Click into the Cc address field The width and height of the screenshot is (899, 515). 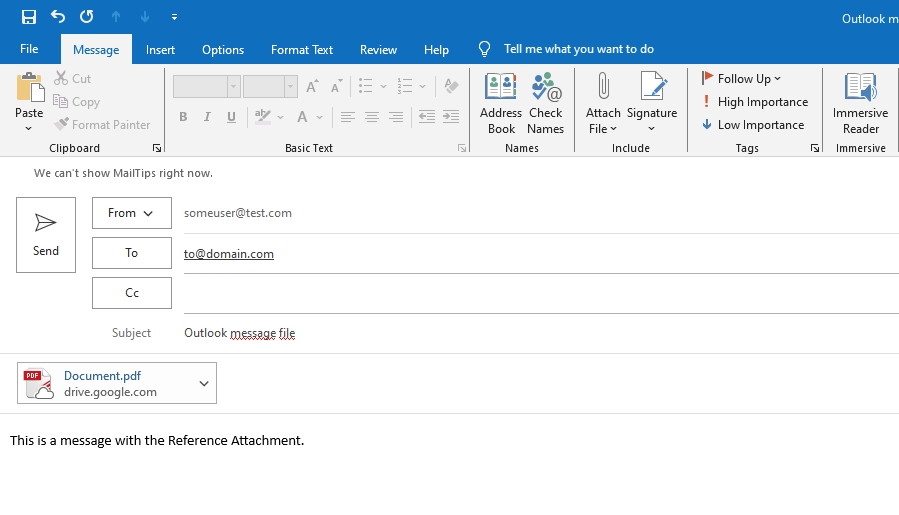pyautogui.click(x=540, y=293)
